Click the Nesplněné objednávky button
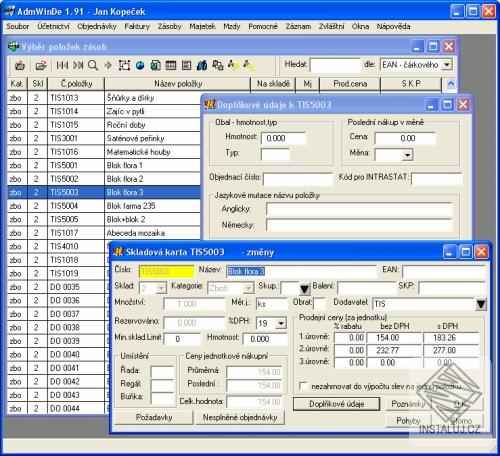Screen dimensions: 500x456 point(240,417)
